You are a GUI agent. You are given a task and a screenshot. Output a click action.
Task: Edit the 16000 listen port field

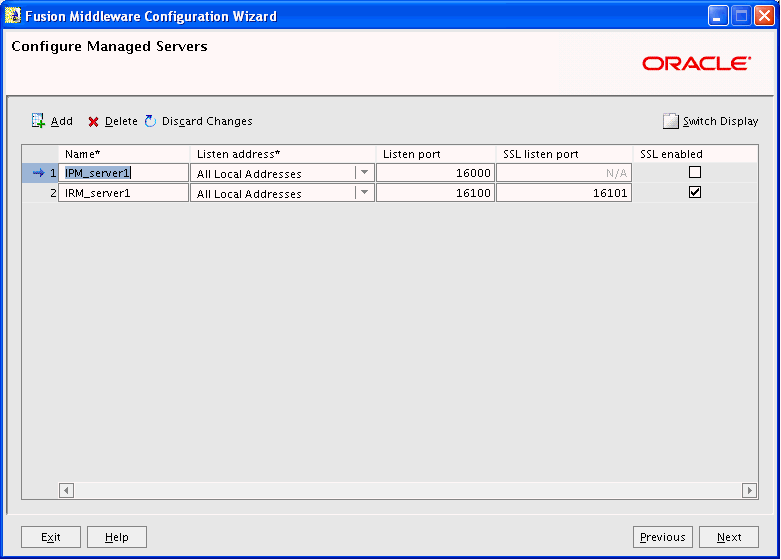[435, 173]
